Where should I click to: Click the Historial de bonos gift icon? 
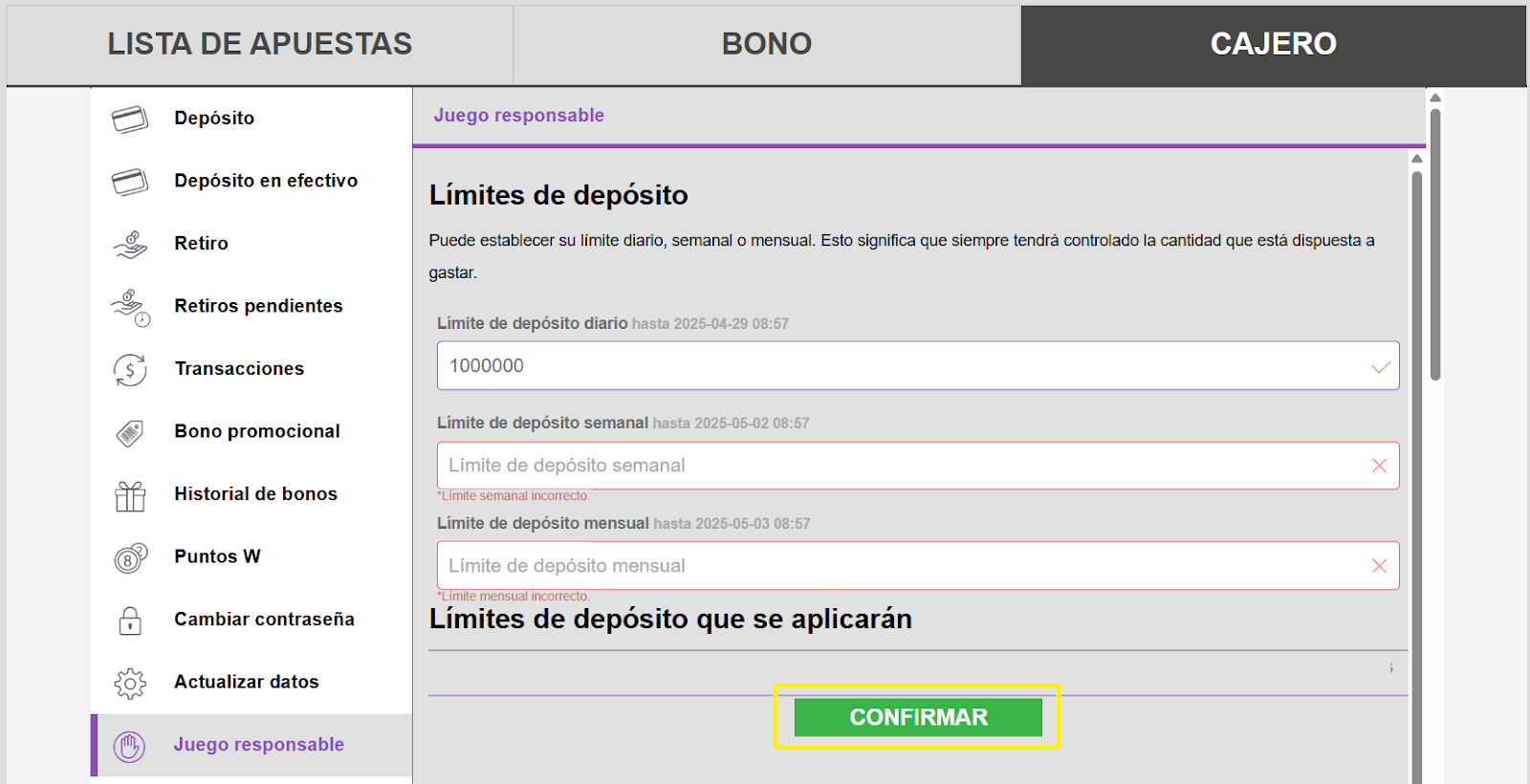click(130, 495)
